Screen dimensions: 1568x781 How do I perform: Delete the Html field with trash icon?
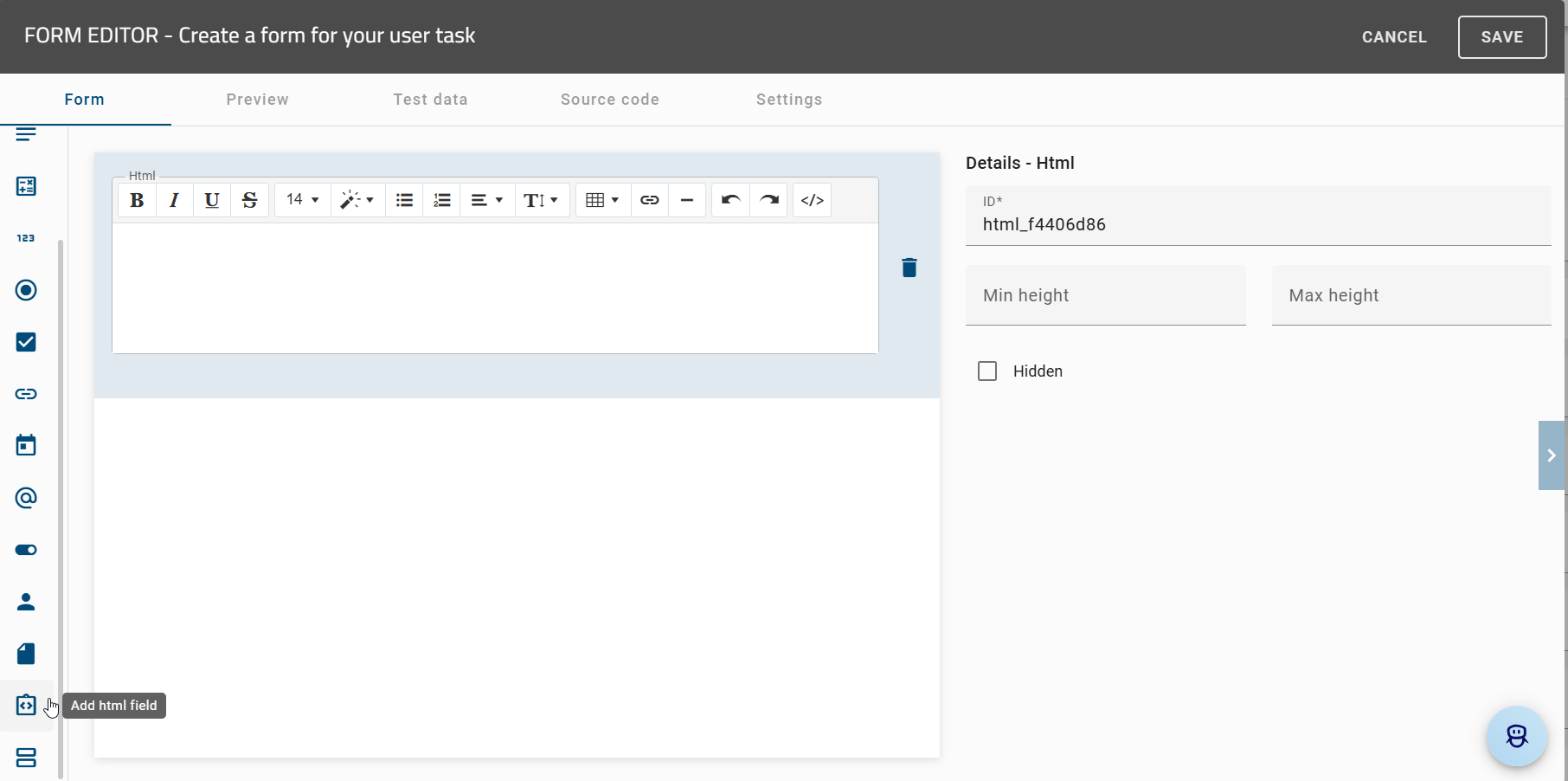click(x=909, y=268)
